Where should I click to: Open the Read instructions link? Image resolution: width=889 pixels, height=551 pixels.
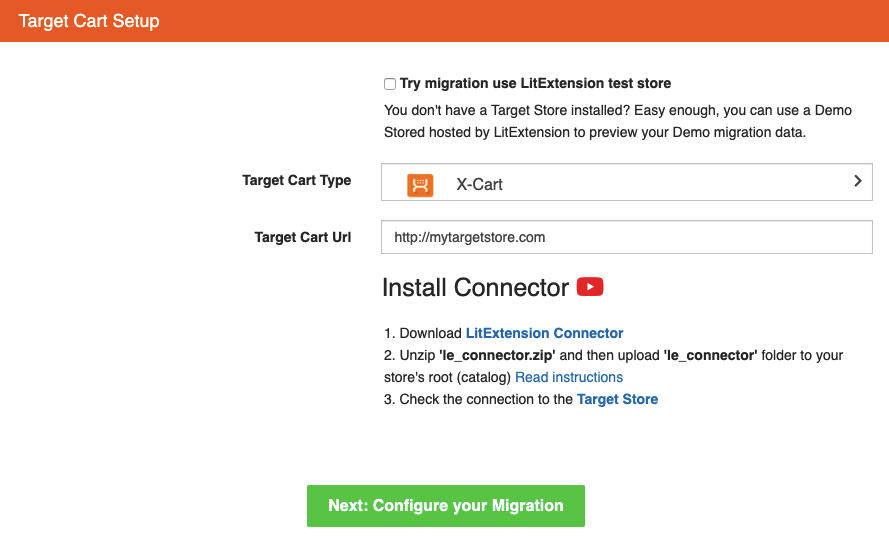tap(569, 377)
